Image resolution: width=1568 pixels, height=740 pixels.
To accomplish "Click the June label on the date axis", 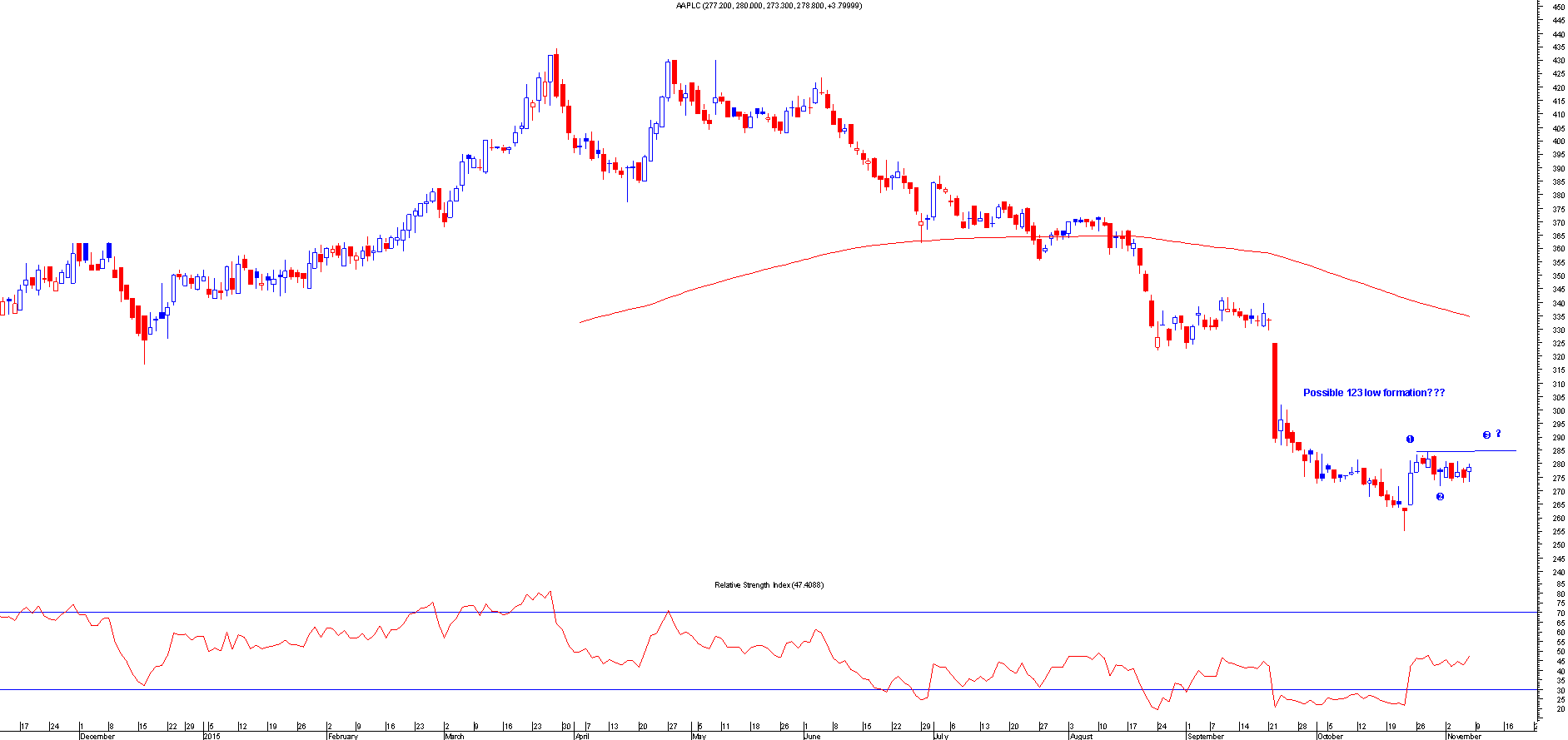I will click(812, 736).
